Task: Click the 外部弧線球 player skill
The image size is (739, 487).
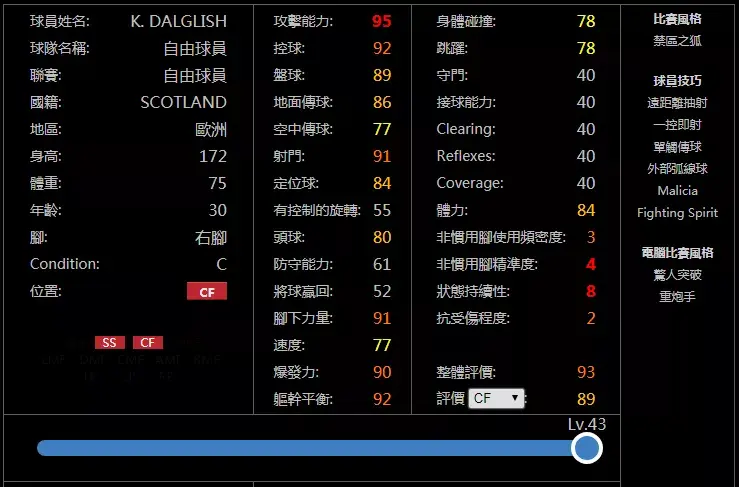Action: [x=677, y=169]
